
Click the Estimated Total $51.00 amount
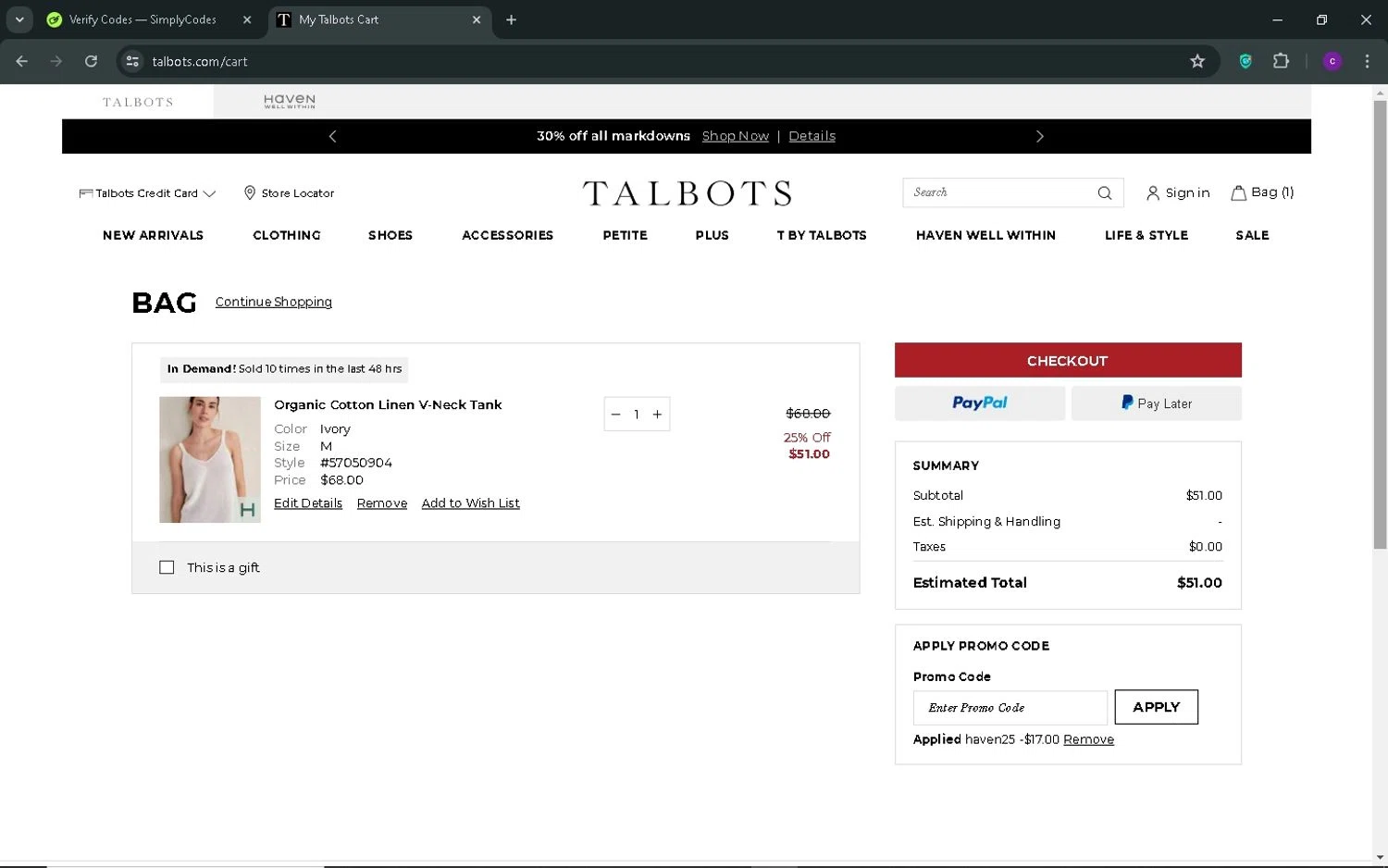coord(1199,583)
